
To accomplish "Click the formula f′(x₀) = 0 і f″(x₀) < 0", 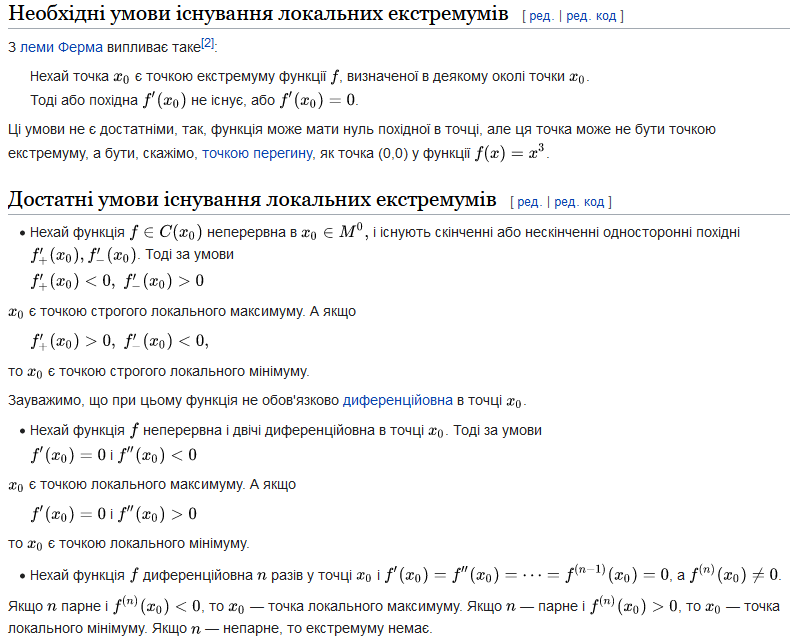I will coord(114,455).
